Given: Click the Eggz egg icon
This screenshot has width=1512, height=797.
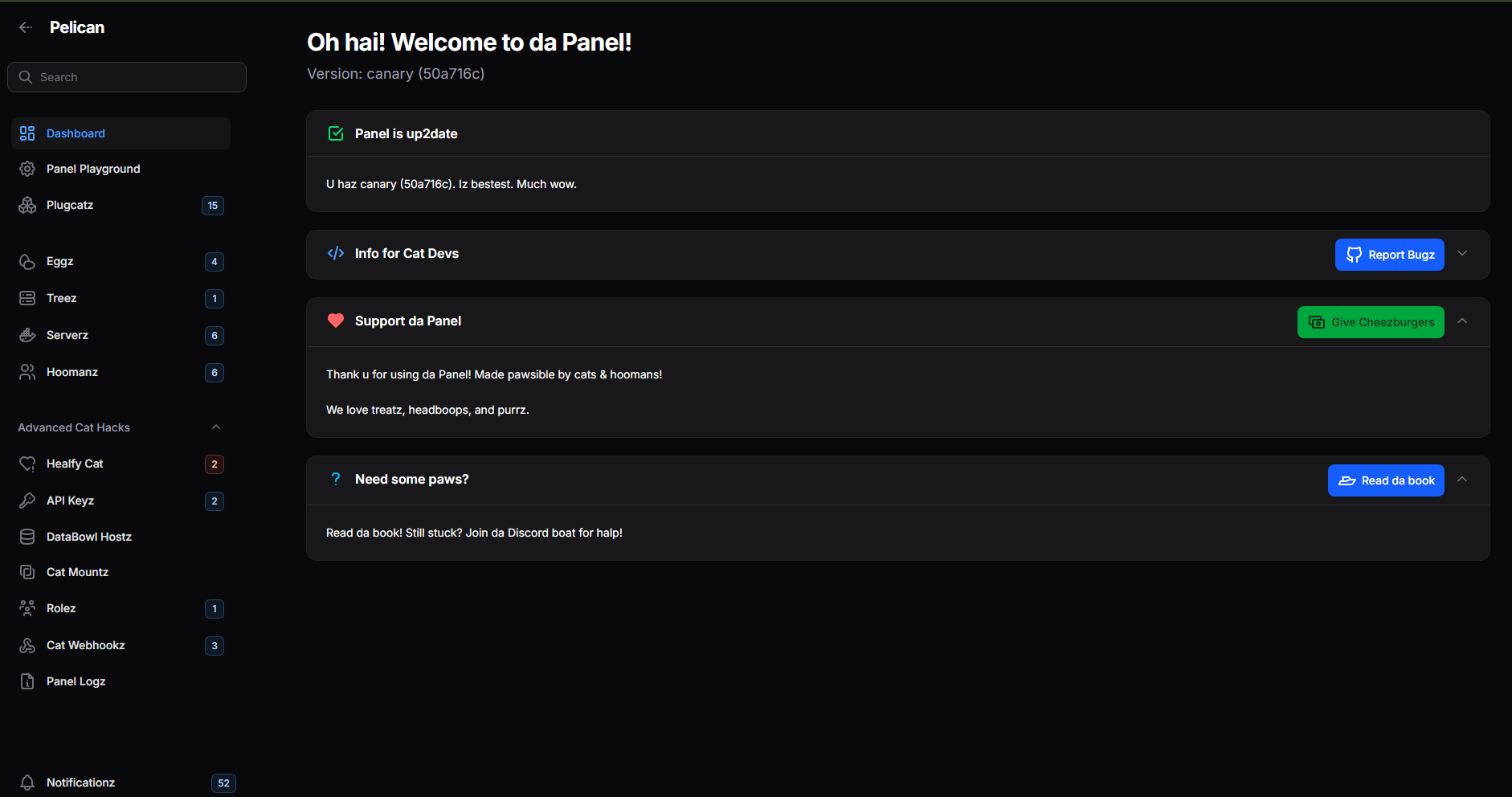Looking at the screenshot, I should [27, 261].
